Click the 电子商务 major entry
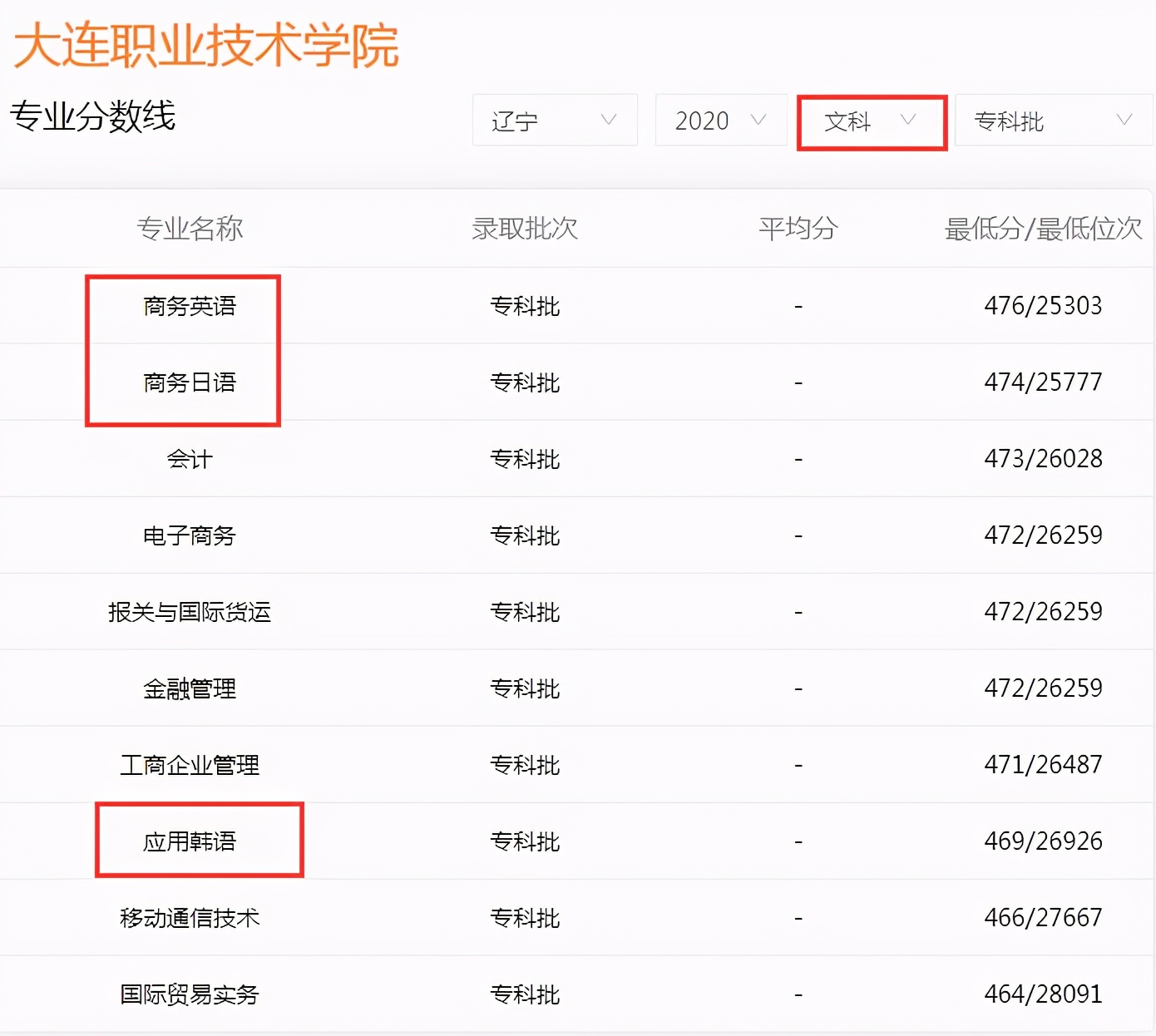The height and width of the screenshot is (1036, 1156). 190,535
